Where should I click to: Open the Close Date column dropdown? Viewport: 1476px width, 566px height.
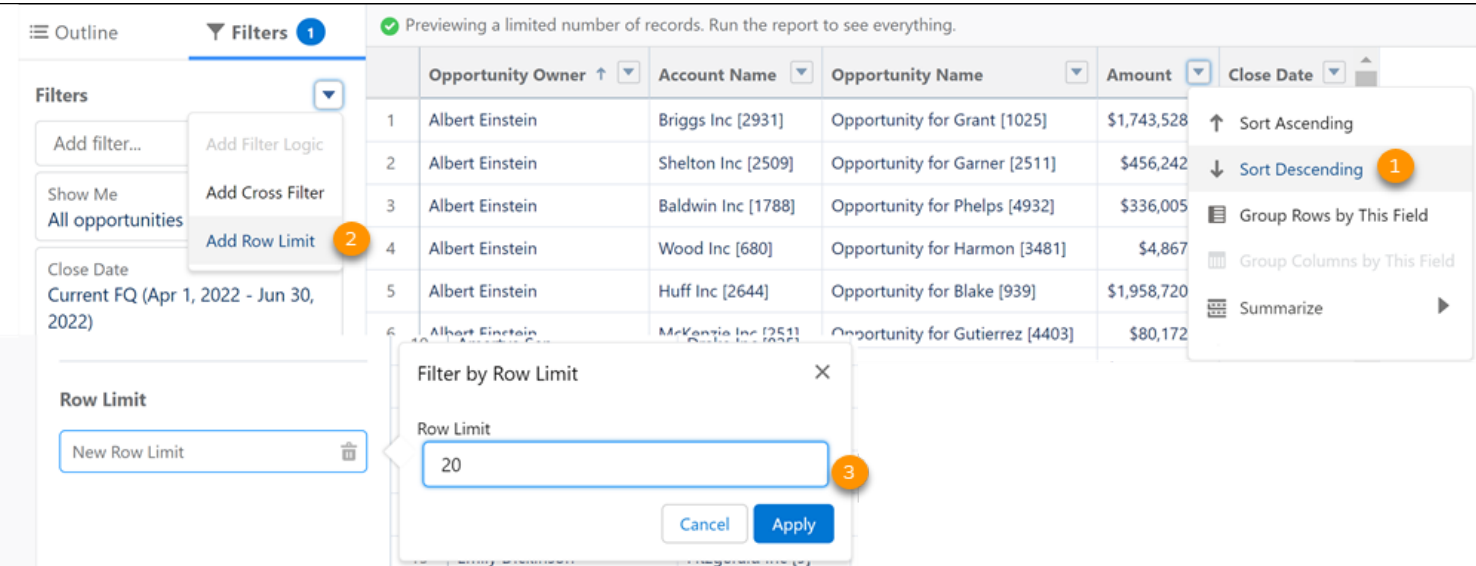click(1333, 73)
